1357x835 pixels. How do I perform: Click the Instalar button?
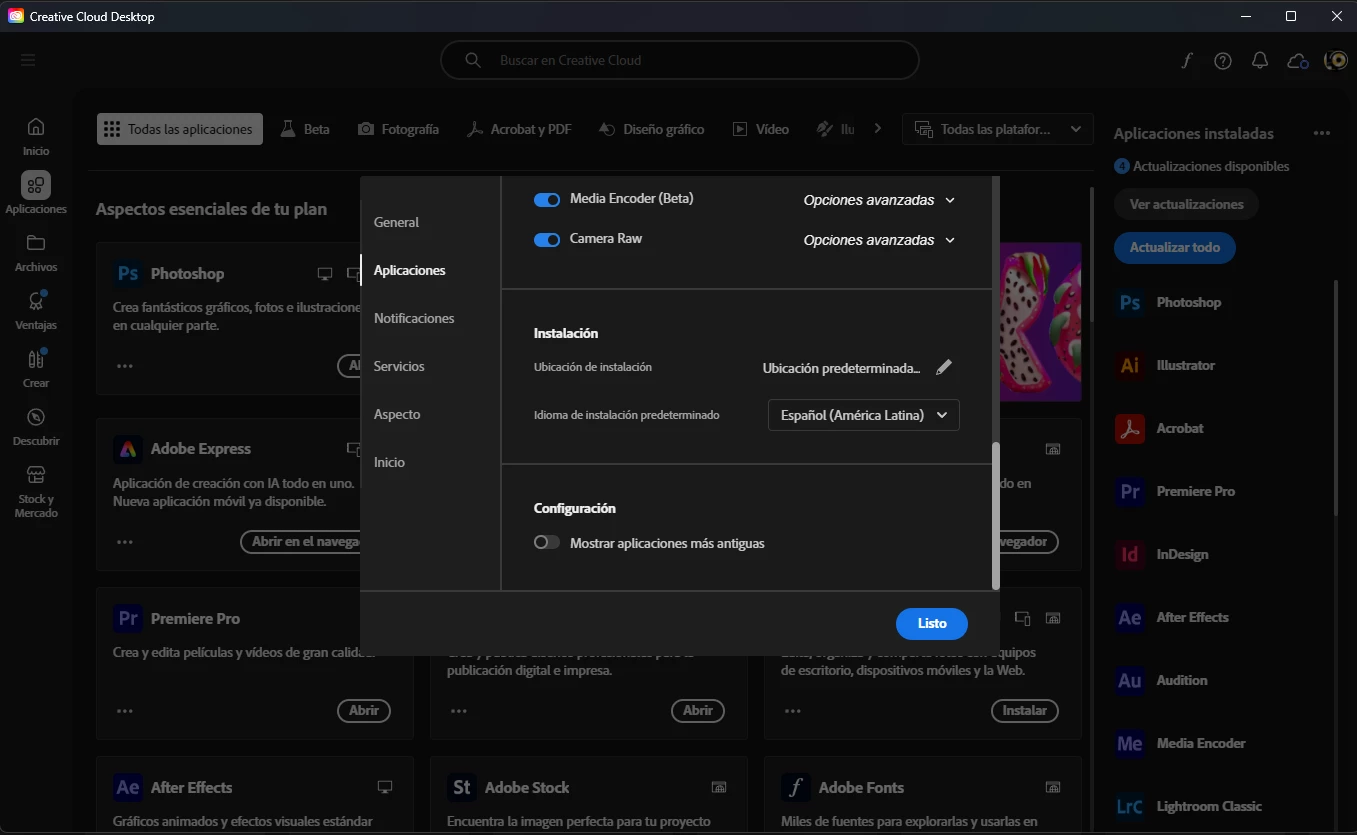coord(1025,710)
